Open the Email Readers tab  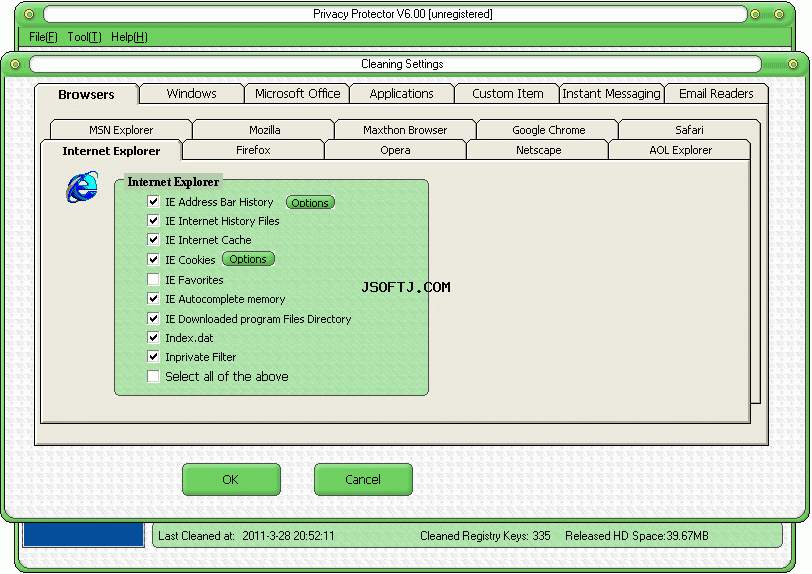click(x=716, y=94)
